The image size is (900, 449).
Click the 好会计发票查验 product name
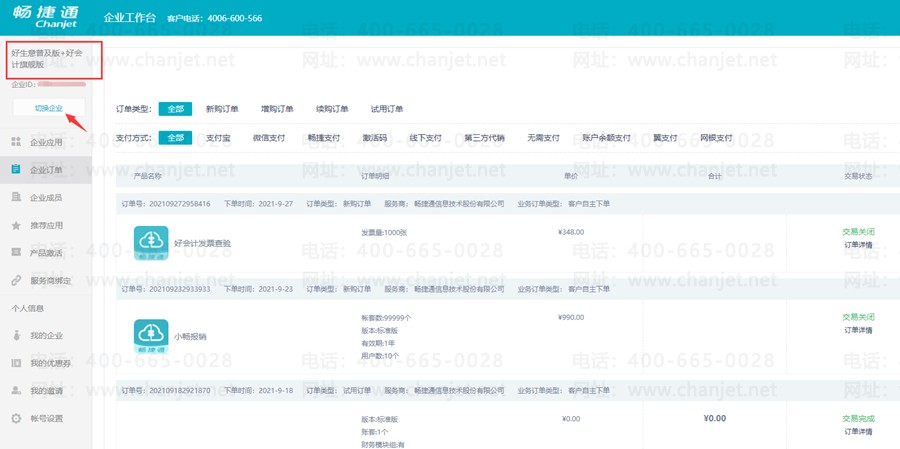[x=202, y=243]
